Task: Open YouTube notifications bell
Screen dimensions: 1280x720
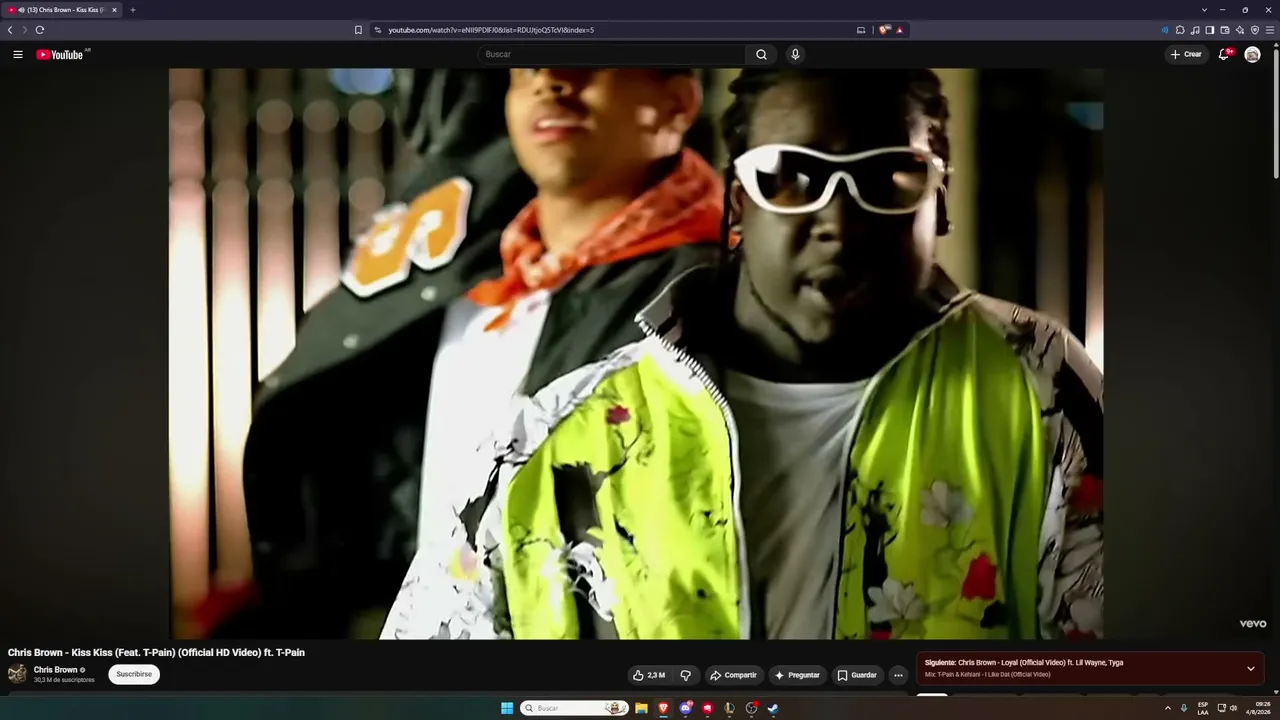Action: (1223, 54)
